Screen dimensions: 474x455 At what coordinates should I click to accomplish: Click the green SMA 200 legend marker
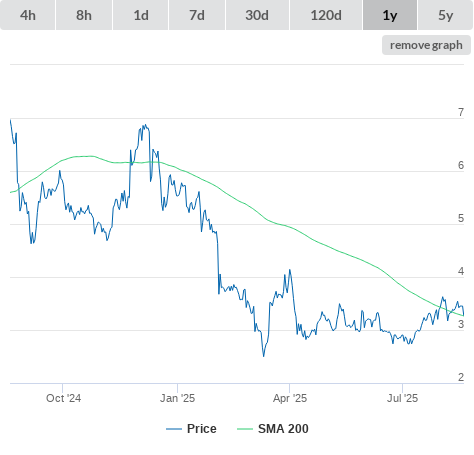pyautogui.click(x=245, y=429)
